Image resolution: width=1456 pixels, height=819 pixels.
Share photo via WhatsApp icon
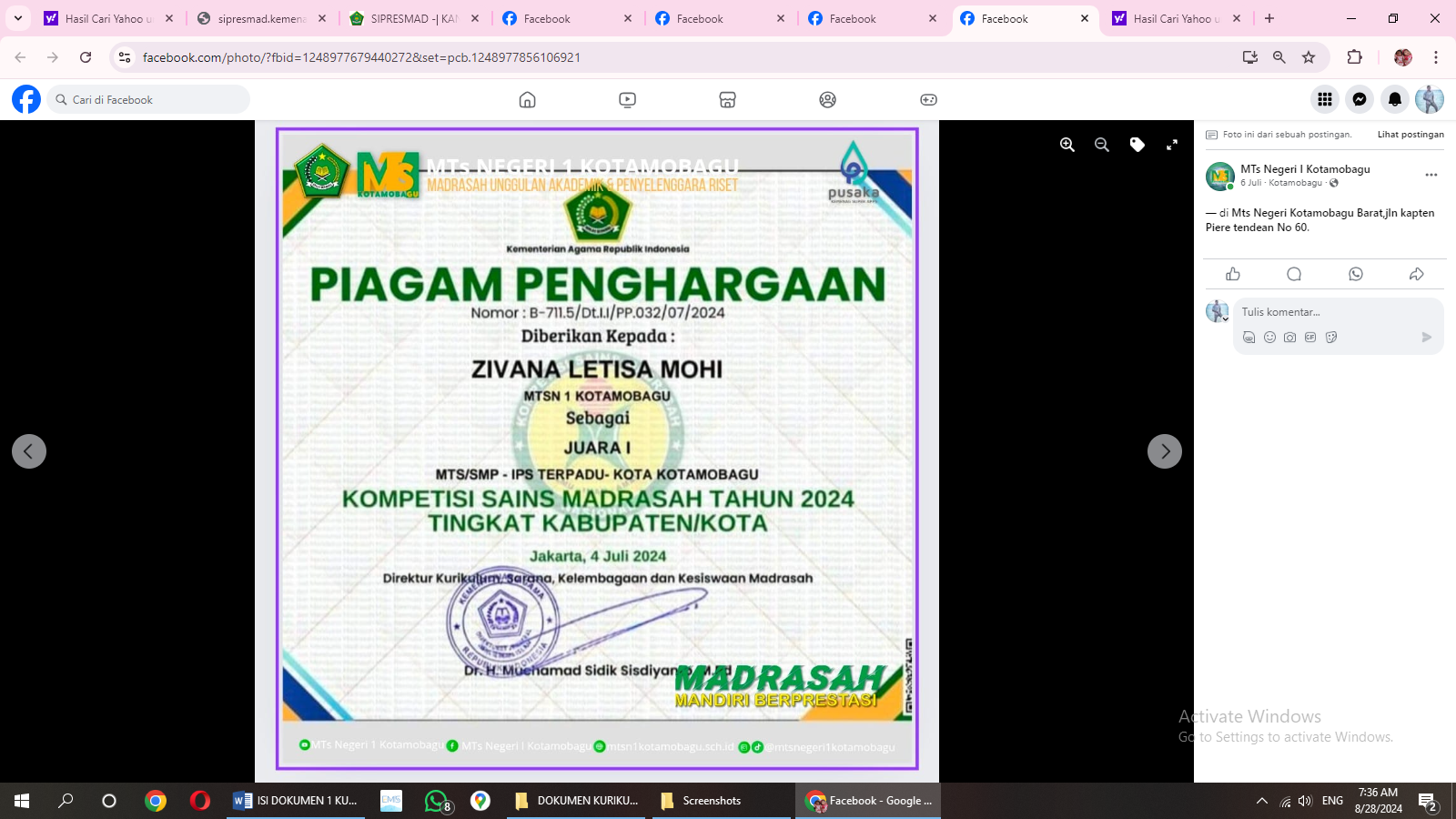click(1356, 274)
